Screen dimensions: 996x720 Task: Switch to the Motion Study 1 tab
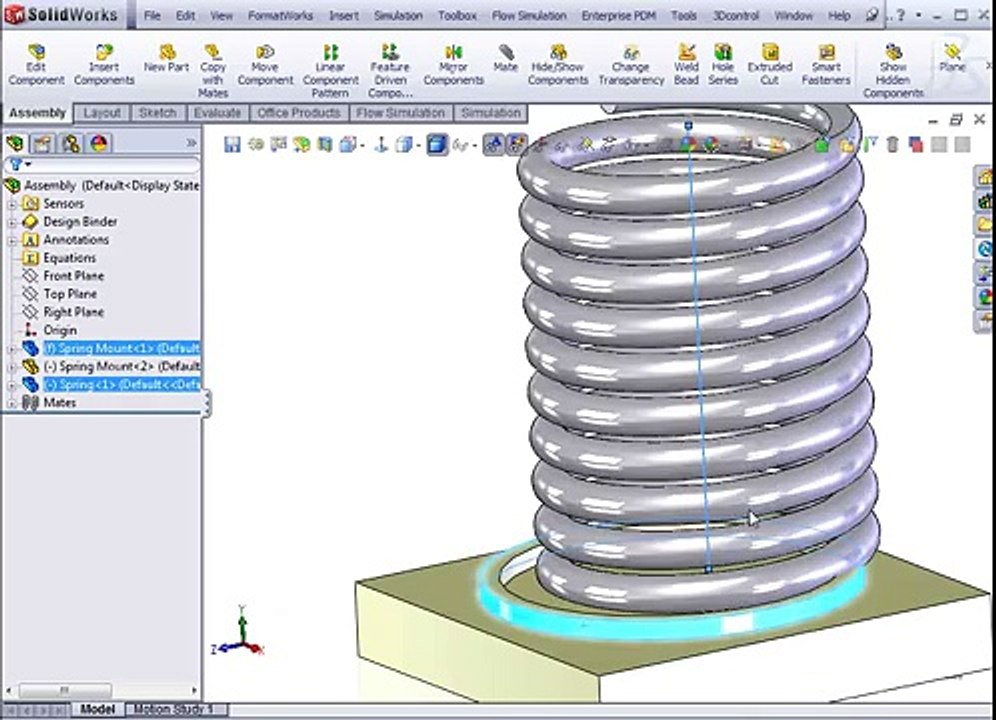tap(173, 709)
